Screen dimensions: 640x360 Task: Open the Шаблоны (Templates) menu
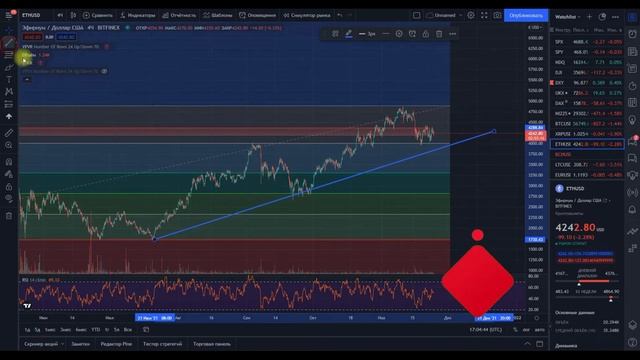pos(218,15)
